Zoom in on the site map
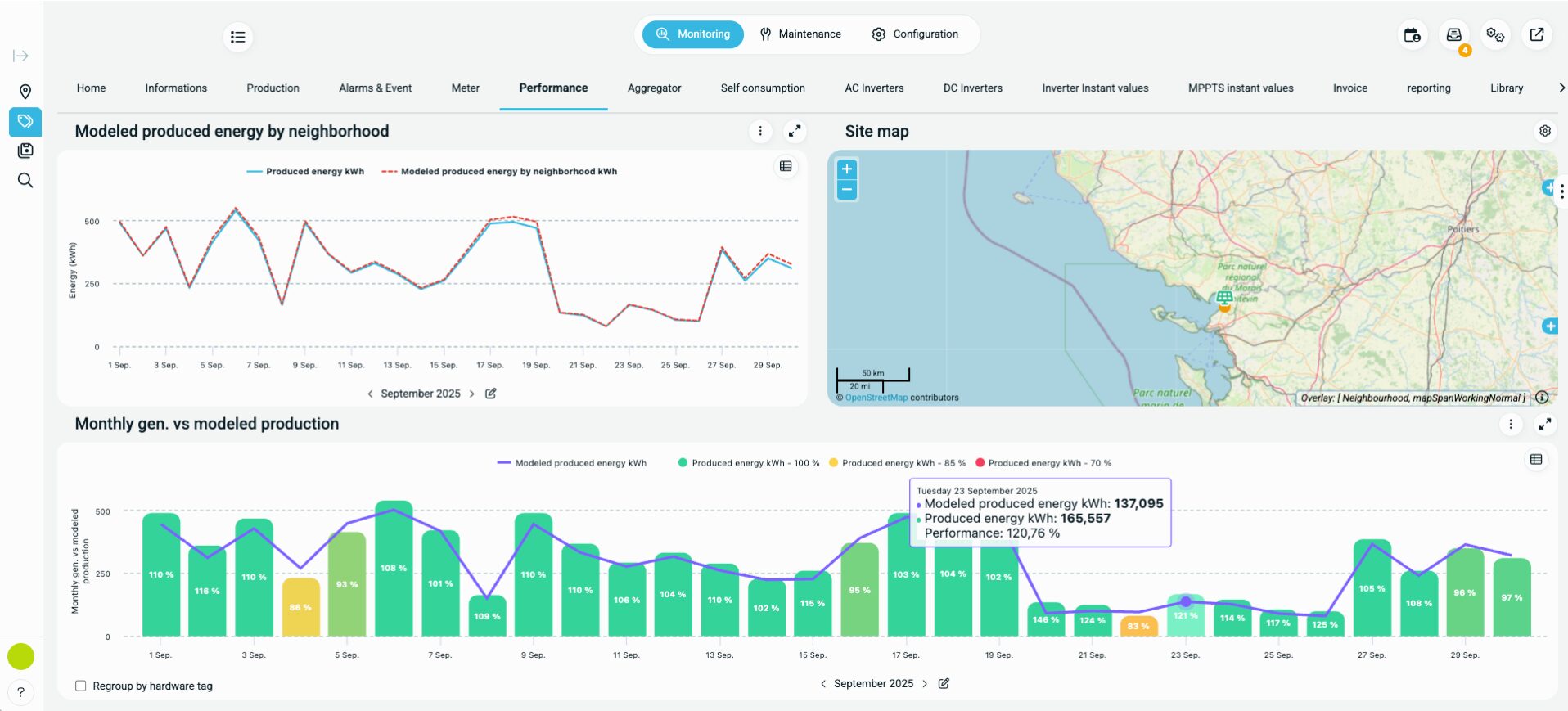Viewport: 1568px width, 711px height. click(846, 169)
